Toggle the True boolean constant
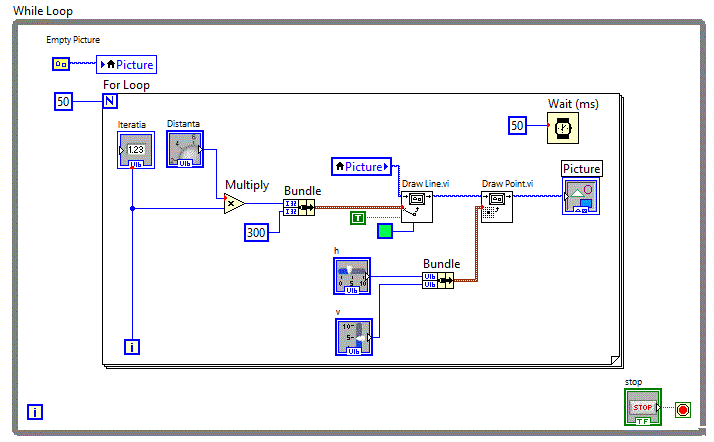714x442 pixels. (357, 217)
